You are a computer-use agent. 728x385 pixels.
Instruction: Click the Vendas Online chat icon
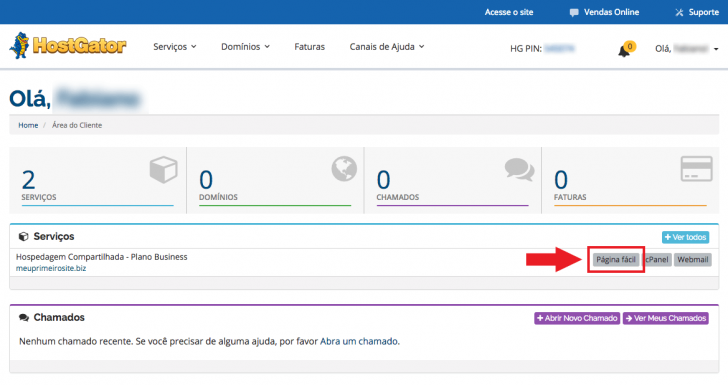click(574, 13)
